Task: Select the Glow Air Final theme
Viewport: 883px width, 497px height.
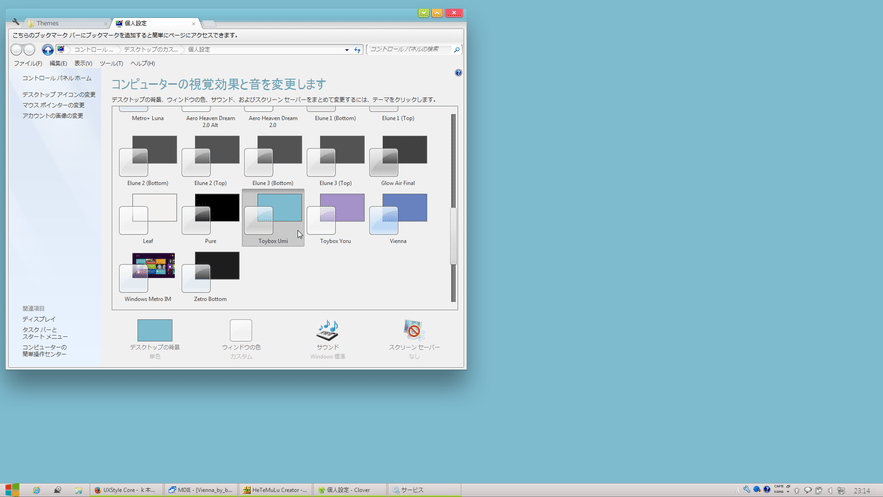Action: tap(398, 160)
